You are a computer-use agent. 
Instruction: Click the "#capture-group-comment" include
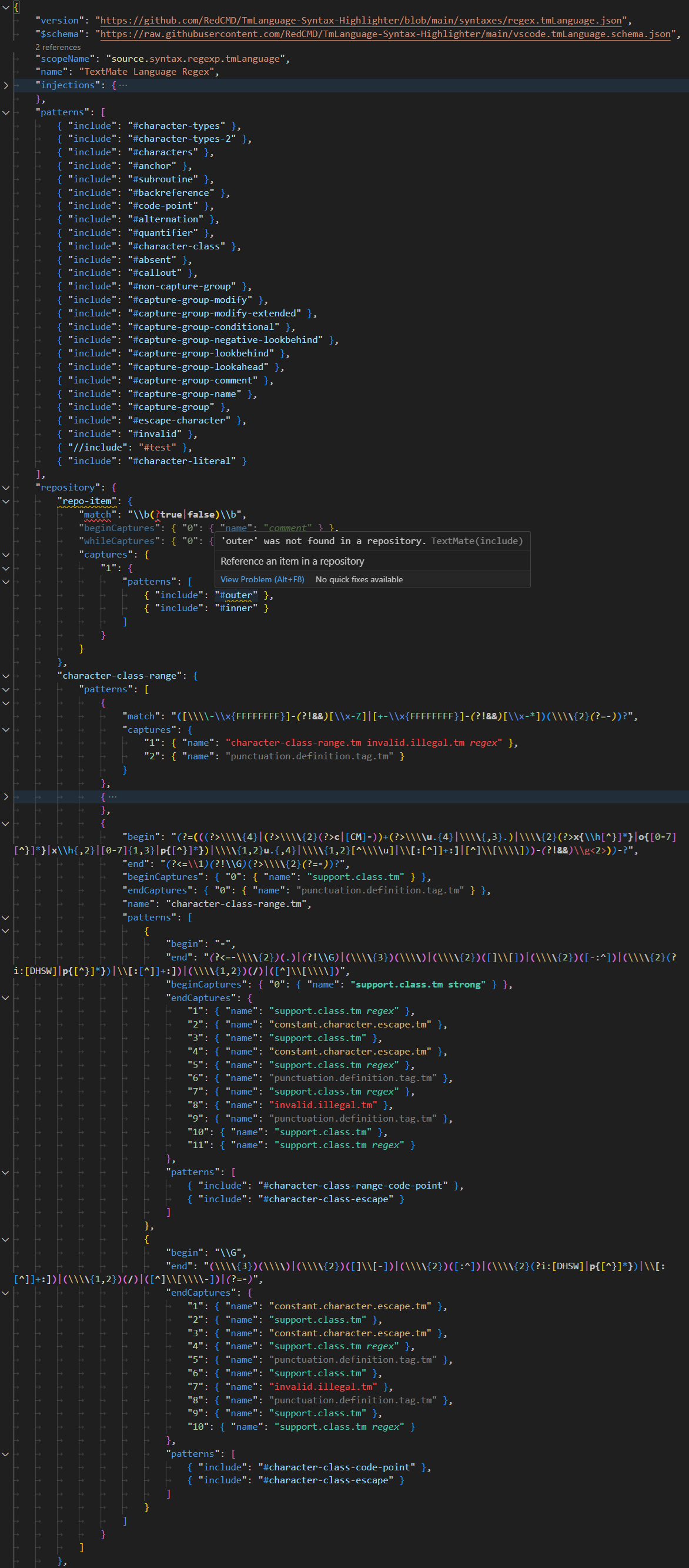point(193,381)
